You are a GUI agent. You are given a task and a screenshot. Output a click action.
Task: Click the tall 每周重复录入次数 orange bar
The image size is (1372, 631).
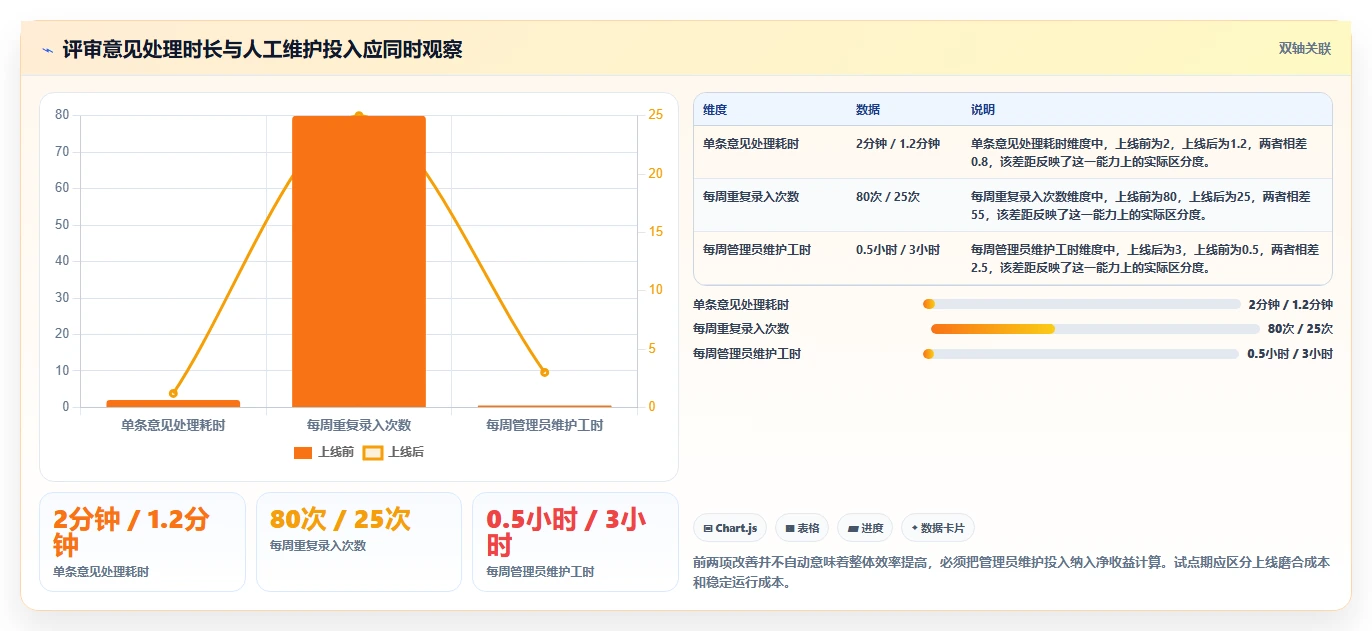pos(359,261)
